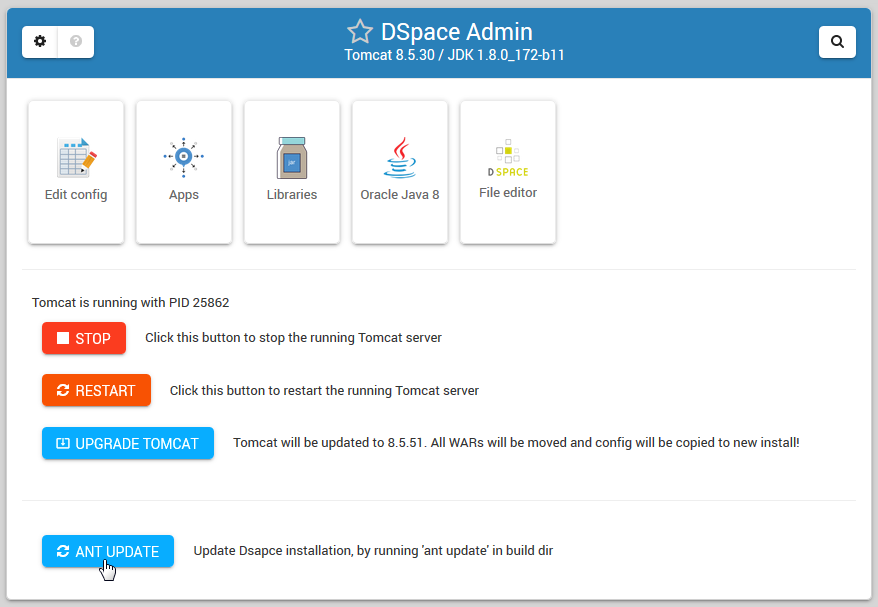
Task: Stop the running Tomcat server
Action: coord(84,338)
